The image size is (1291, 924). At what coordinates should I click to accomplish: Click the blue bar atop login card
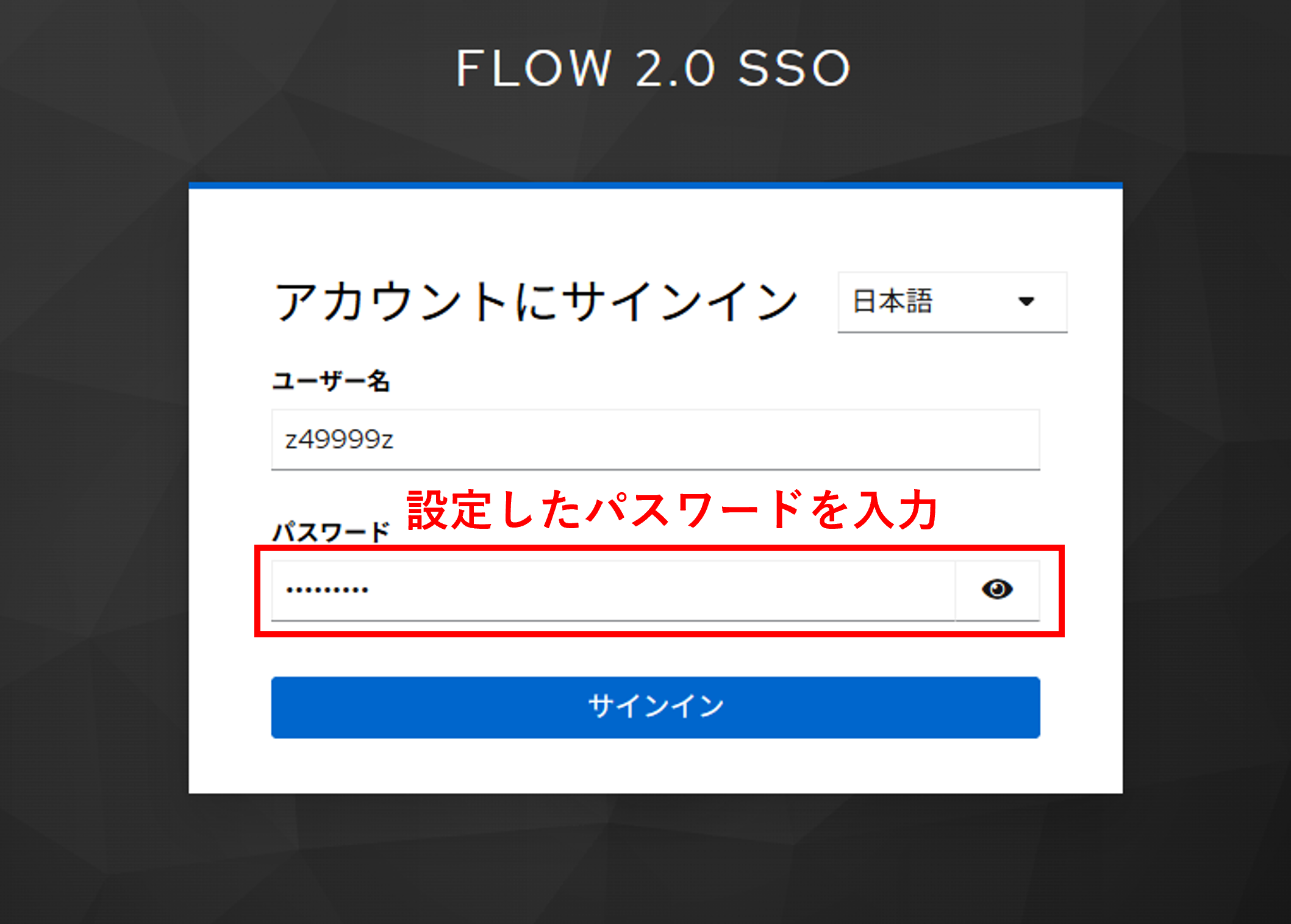[656, 185]
